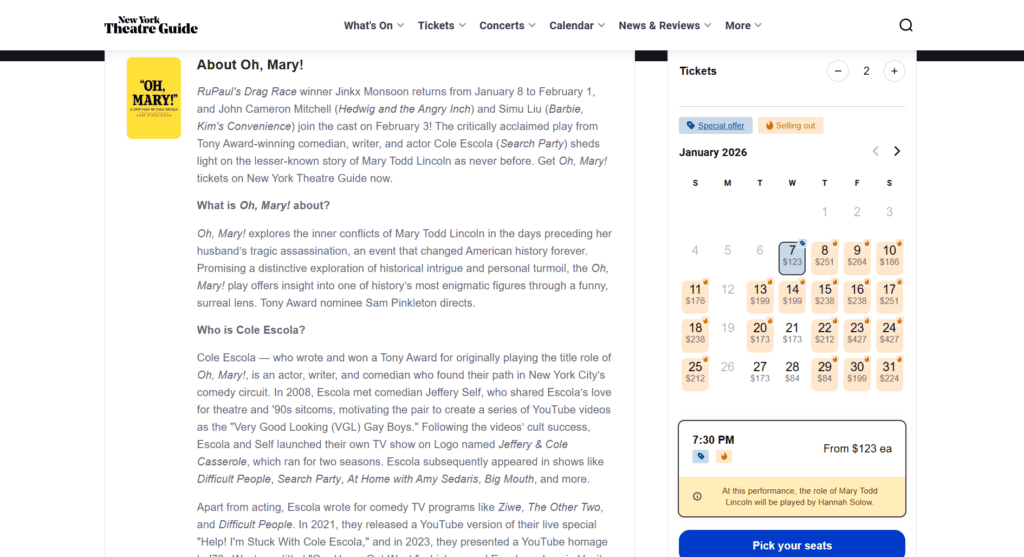Decrease ticket quantity with minus button
Screen dimensions: 1024x557
pos(838,71)
